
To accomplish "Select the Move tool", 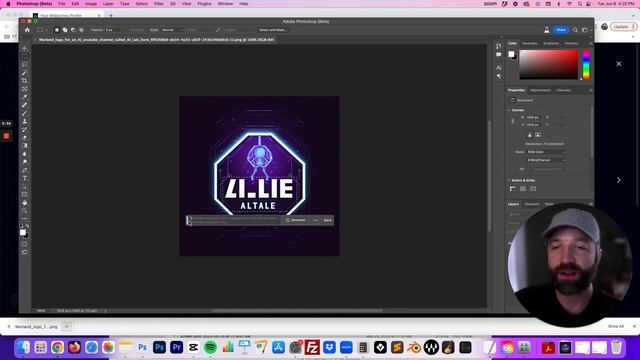I will [24, 48].
